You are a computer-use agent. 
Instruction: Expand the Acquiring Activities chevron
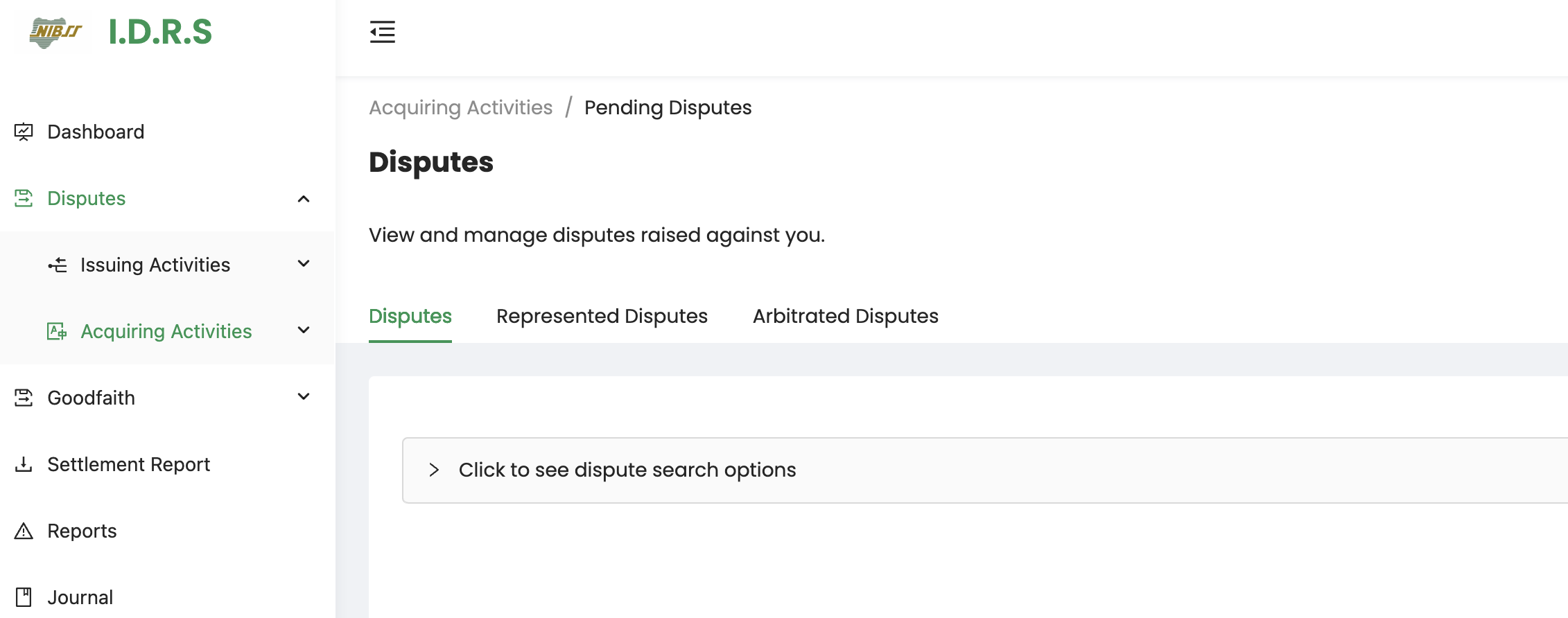point(304,330)
